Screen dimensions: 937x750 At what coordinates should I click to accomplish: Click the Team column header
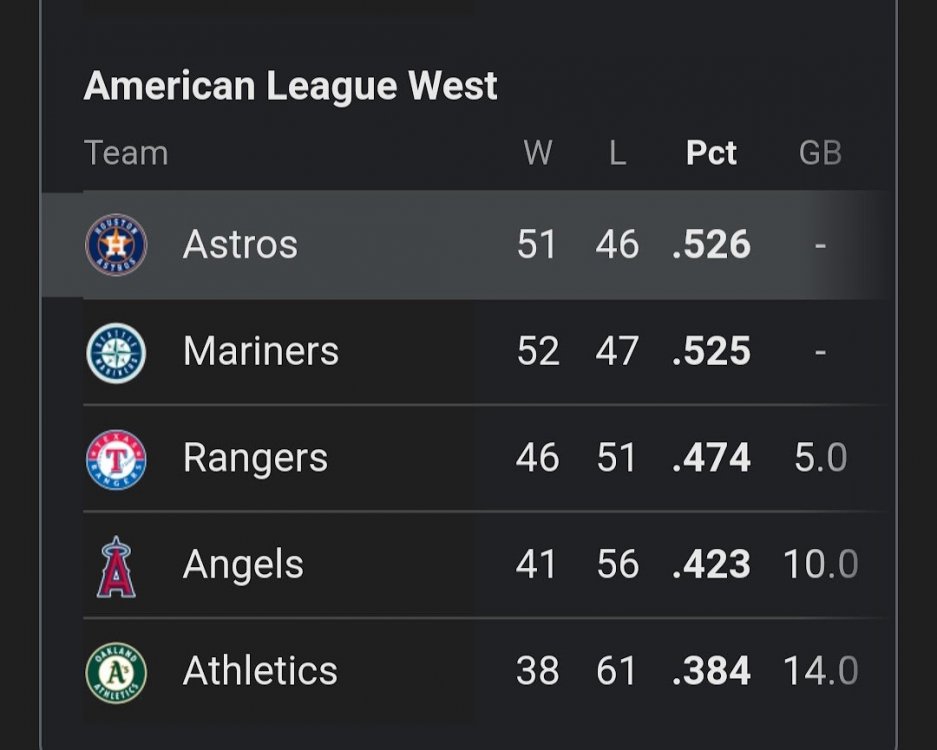click(x=126, y=153)
